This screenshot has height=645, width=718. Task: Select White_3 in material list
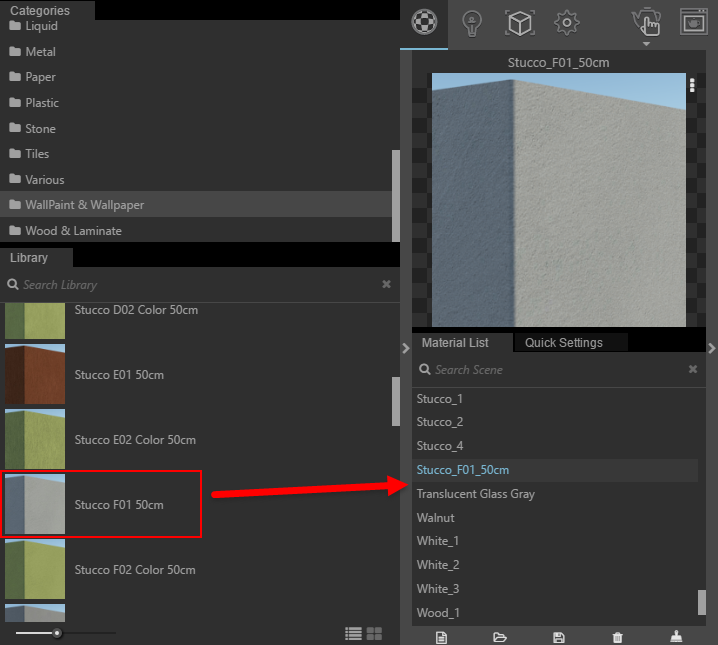coord(555,589)
